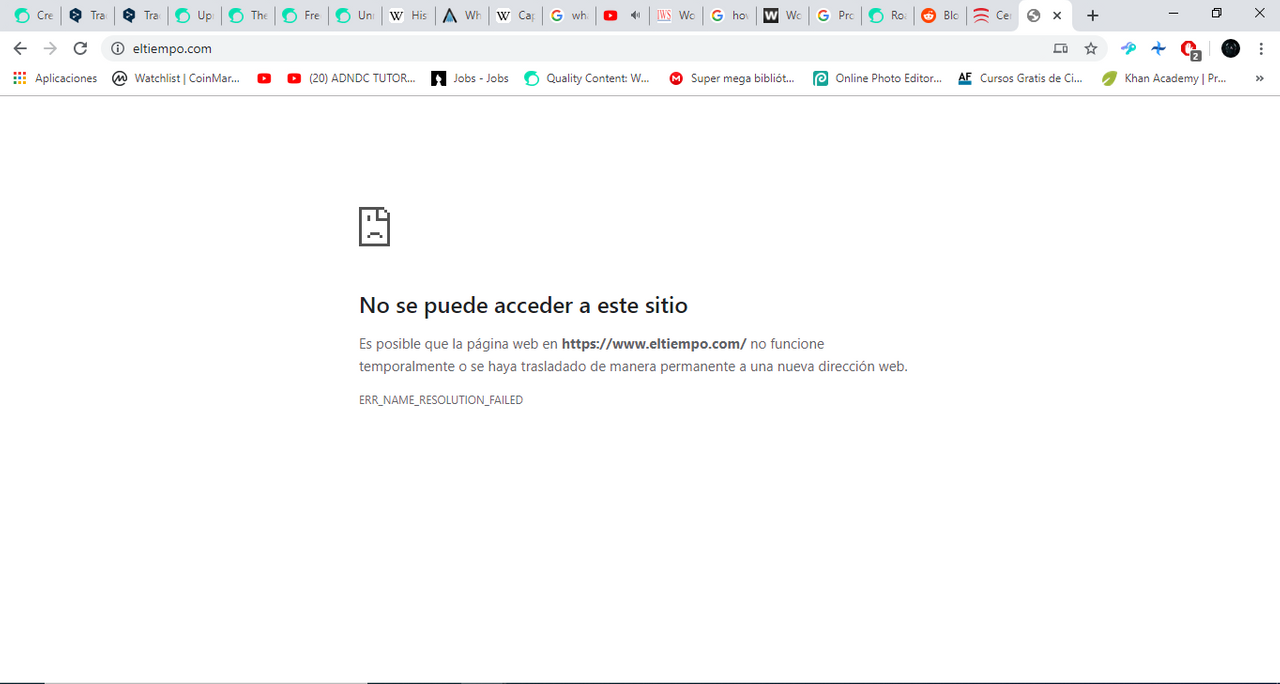This screenshot has width=1280, height=684.
Task: Open the red extension with badge 2
Action: [x=1189, y=48]
